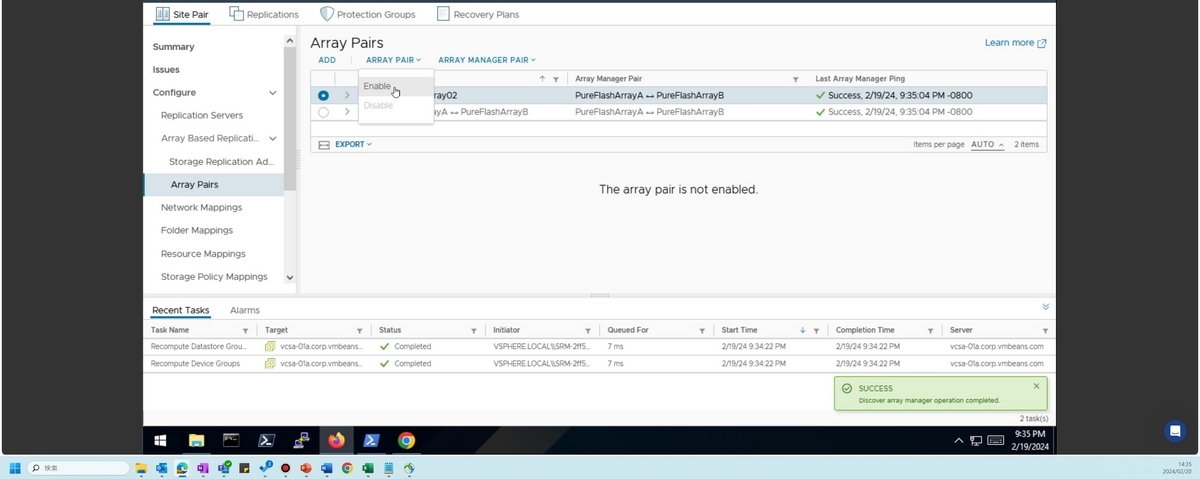Image resolution: width=1200 pixels, height=479 pixels.
Task: Open Chrome in the inner taskbar
Action: click(x=406, y=440)
